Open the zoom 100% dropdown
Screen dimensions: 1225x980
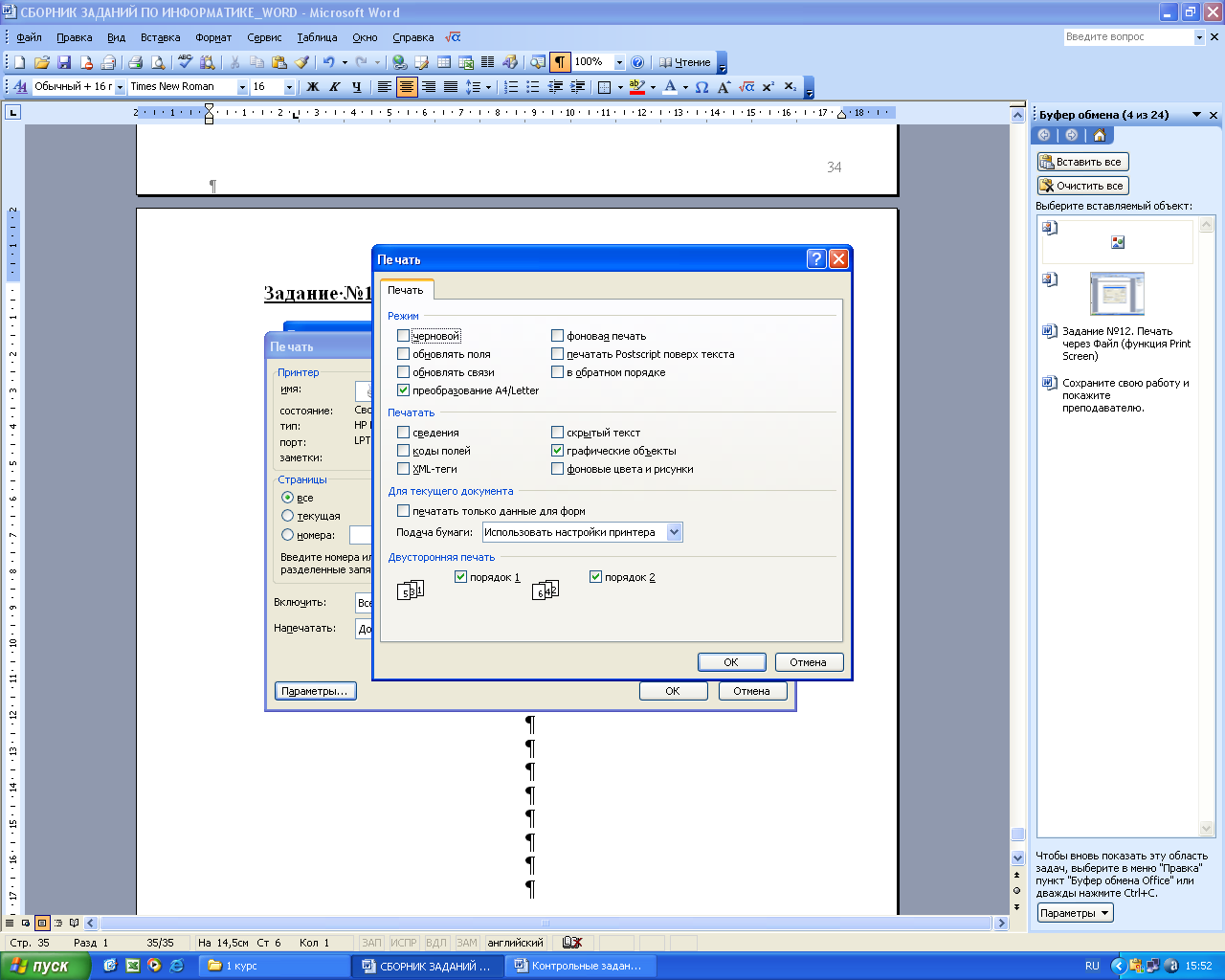pos(619,62)
